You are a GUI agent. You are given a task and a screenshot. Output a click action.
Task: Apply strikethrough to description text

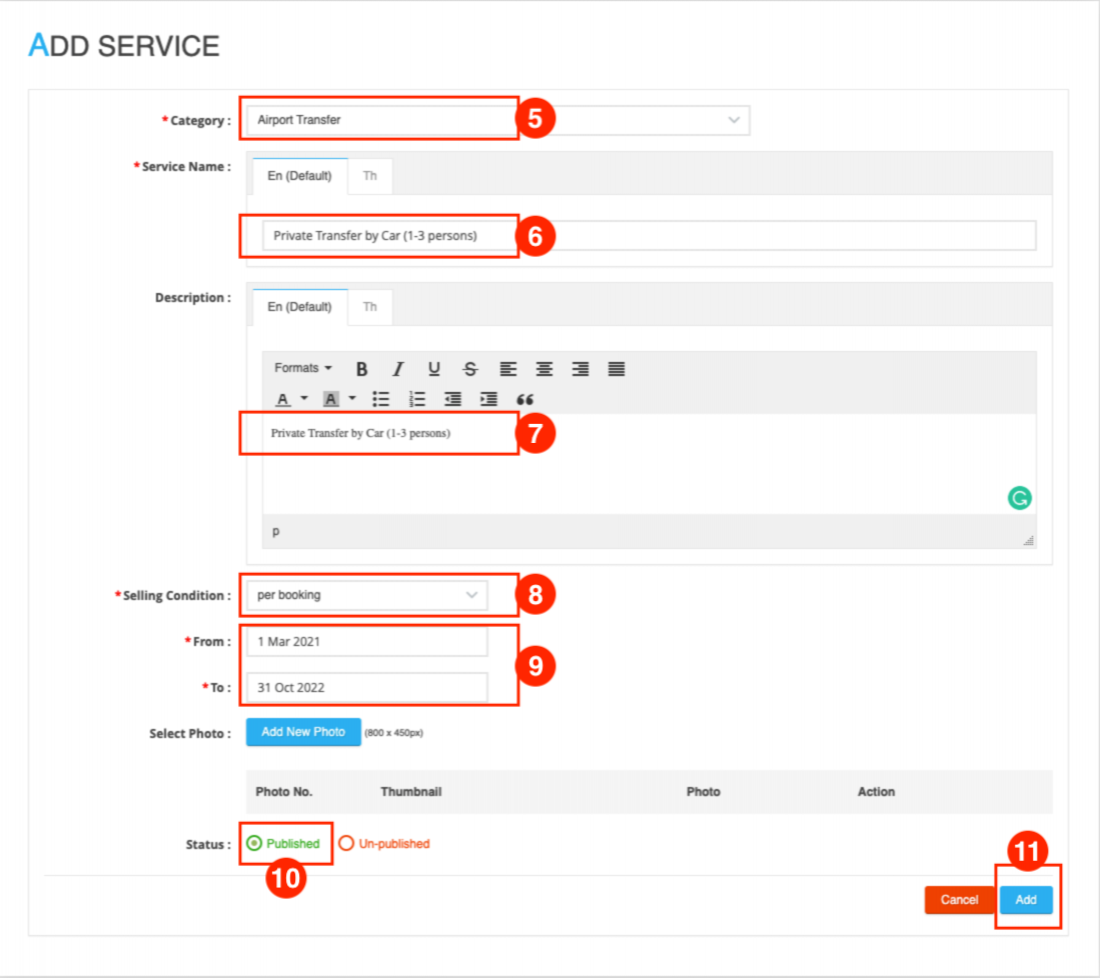coord(470,369)
